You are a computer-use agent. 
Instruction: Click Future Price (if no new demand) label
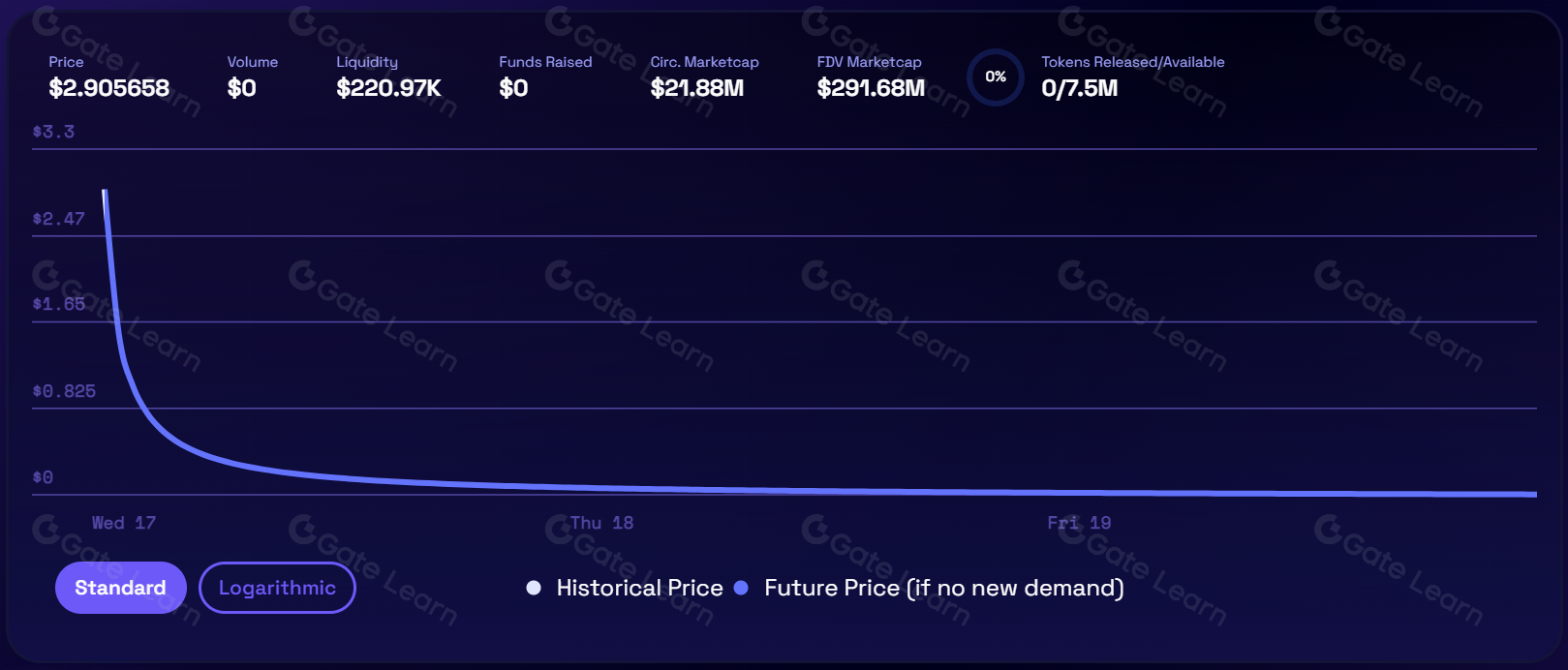click(943, 588)
